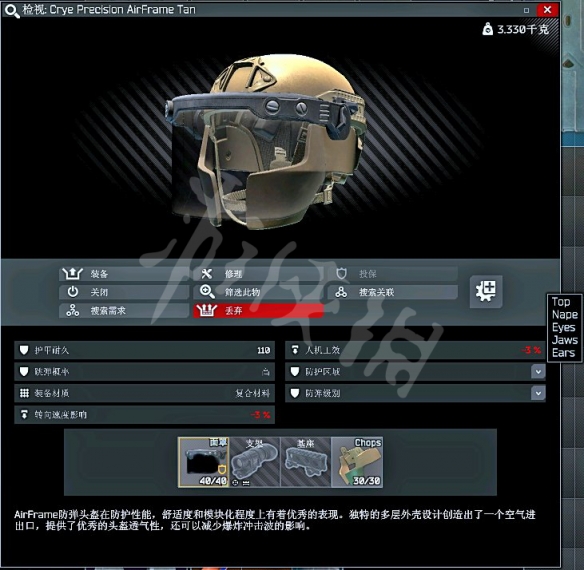
Task: Click the 'Ears' protection zone text
Action: tap(564, 353)
